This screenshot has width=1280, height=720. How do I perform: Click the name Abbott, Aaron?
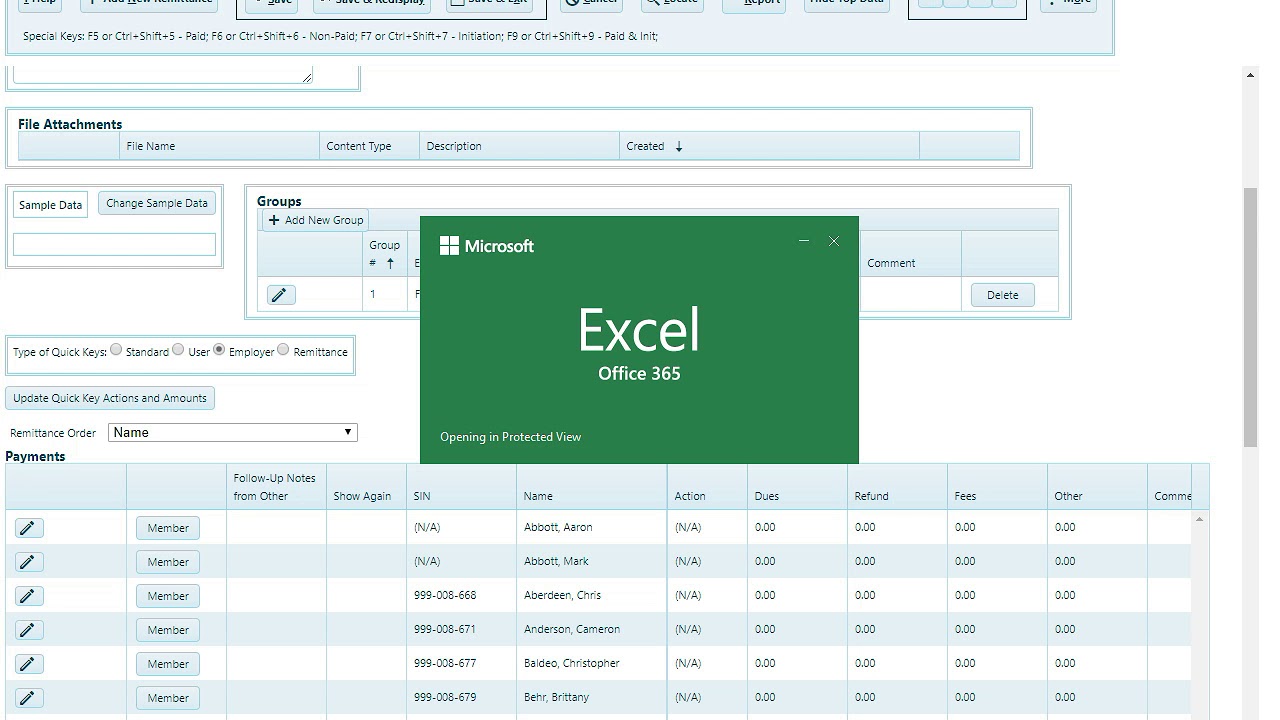(x=558, y=528)
